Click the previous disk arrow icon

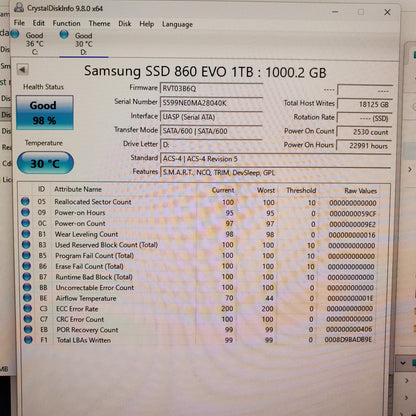tap(22, 70)
